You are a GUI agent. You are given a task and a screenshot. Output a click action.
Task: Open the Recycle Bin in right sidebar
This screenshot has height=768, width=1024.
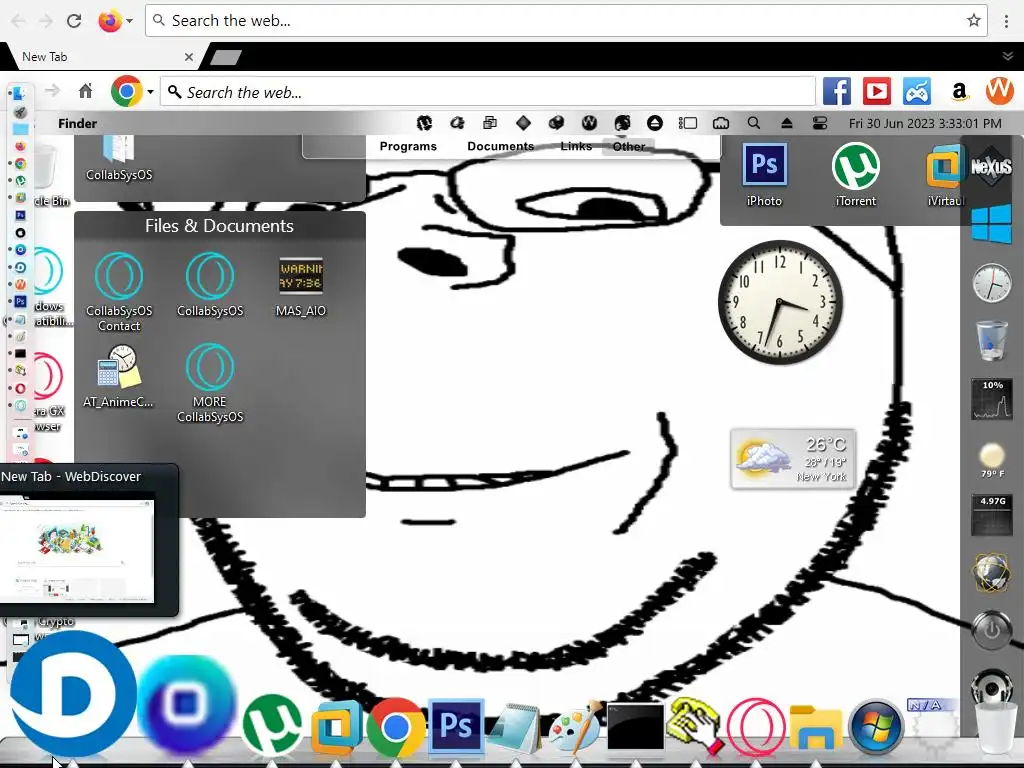click(991, 340)
